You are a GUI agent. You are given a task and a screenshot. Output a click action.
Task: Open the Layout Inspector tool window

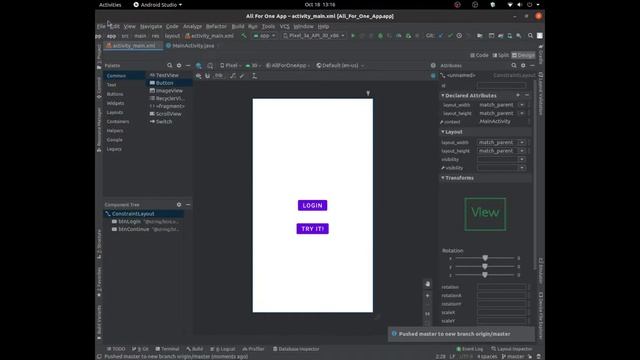512,349
